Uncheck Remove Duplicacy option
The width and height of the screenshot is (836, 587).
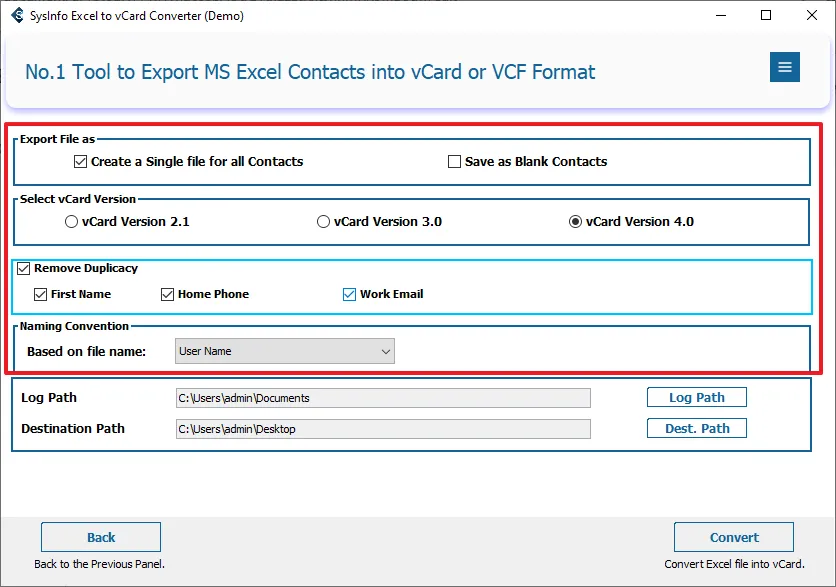point(24,268)
